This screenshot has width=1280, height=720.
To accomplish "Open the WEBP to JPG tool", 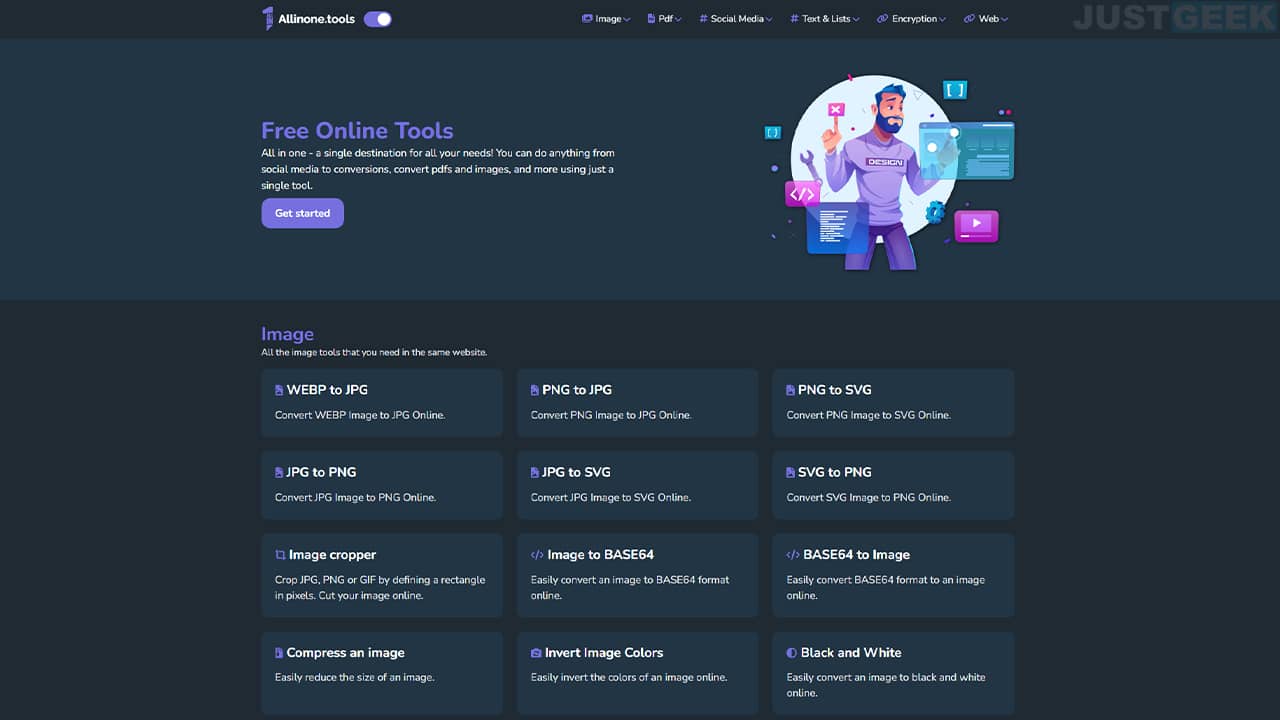I will pyautogui.click(x=382, y=402).
